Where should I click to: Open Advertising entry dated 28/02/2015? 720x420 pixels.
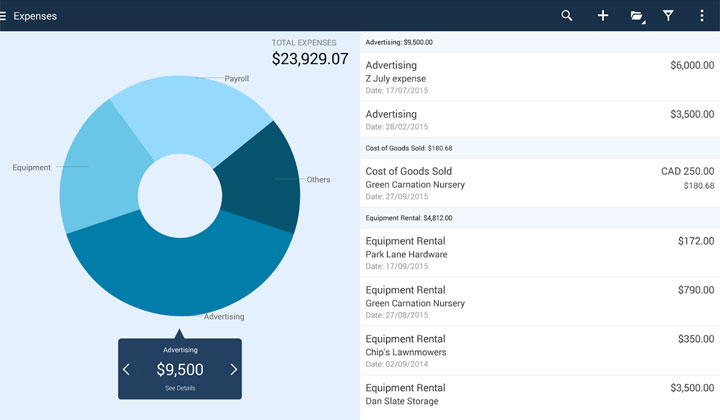tap(540, 119)
